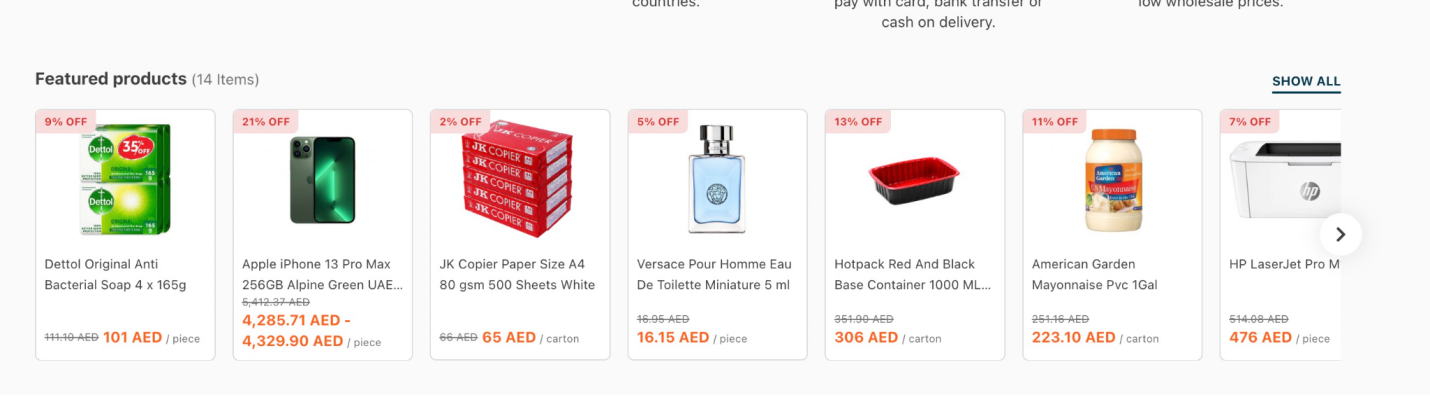
Task: Click the 65 AED price for copier paper
Action: pos(509,338)
